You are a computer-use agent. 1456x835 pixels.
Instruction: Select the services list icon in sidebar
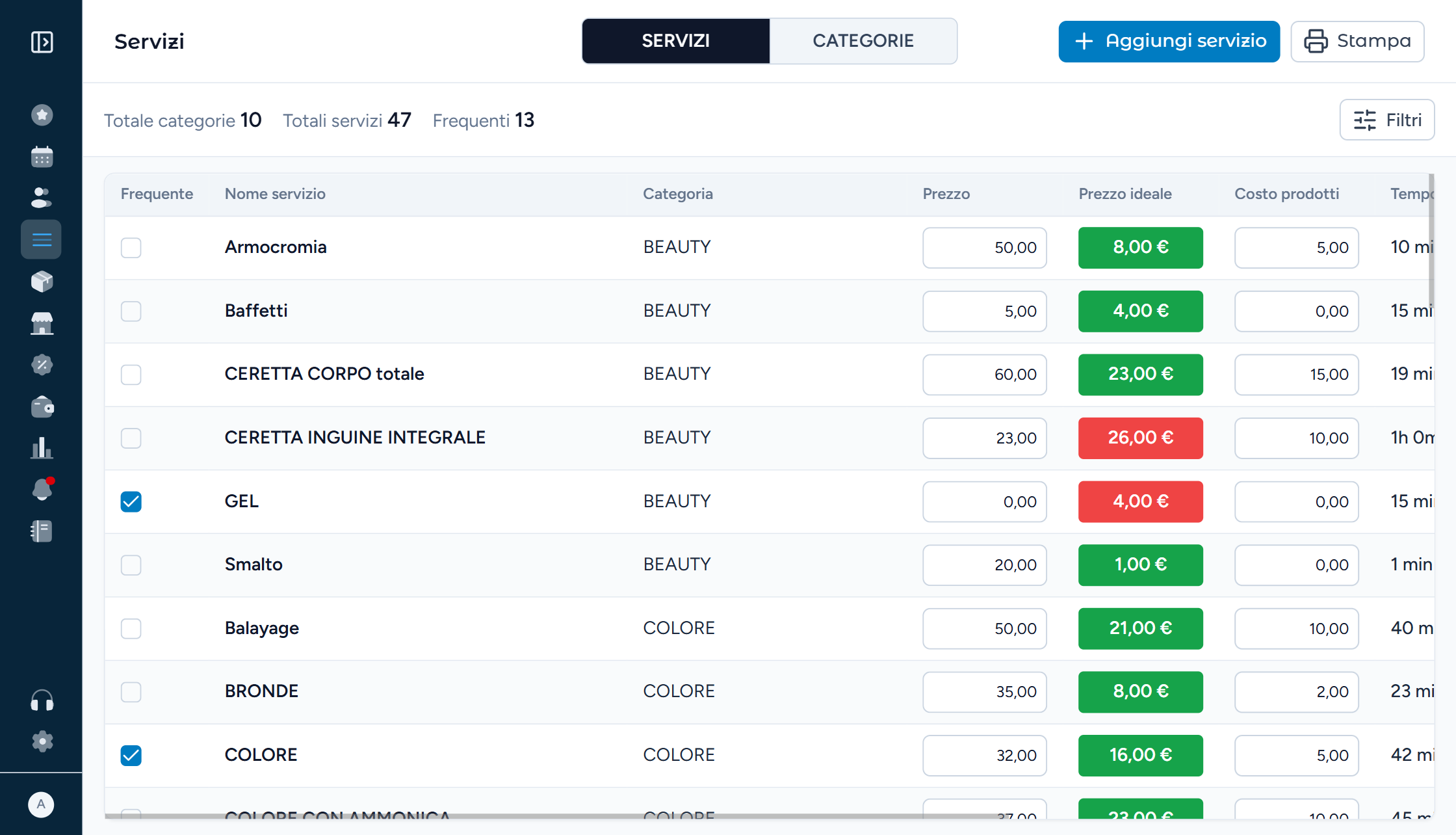42,239
